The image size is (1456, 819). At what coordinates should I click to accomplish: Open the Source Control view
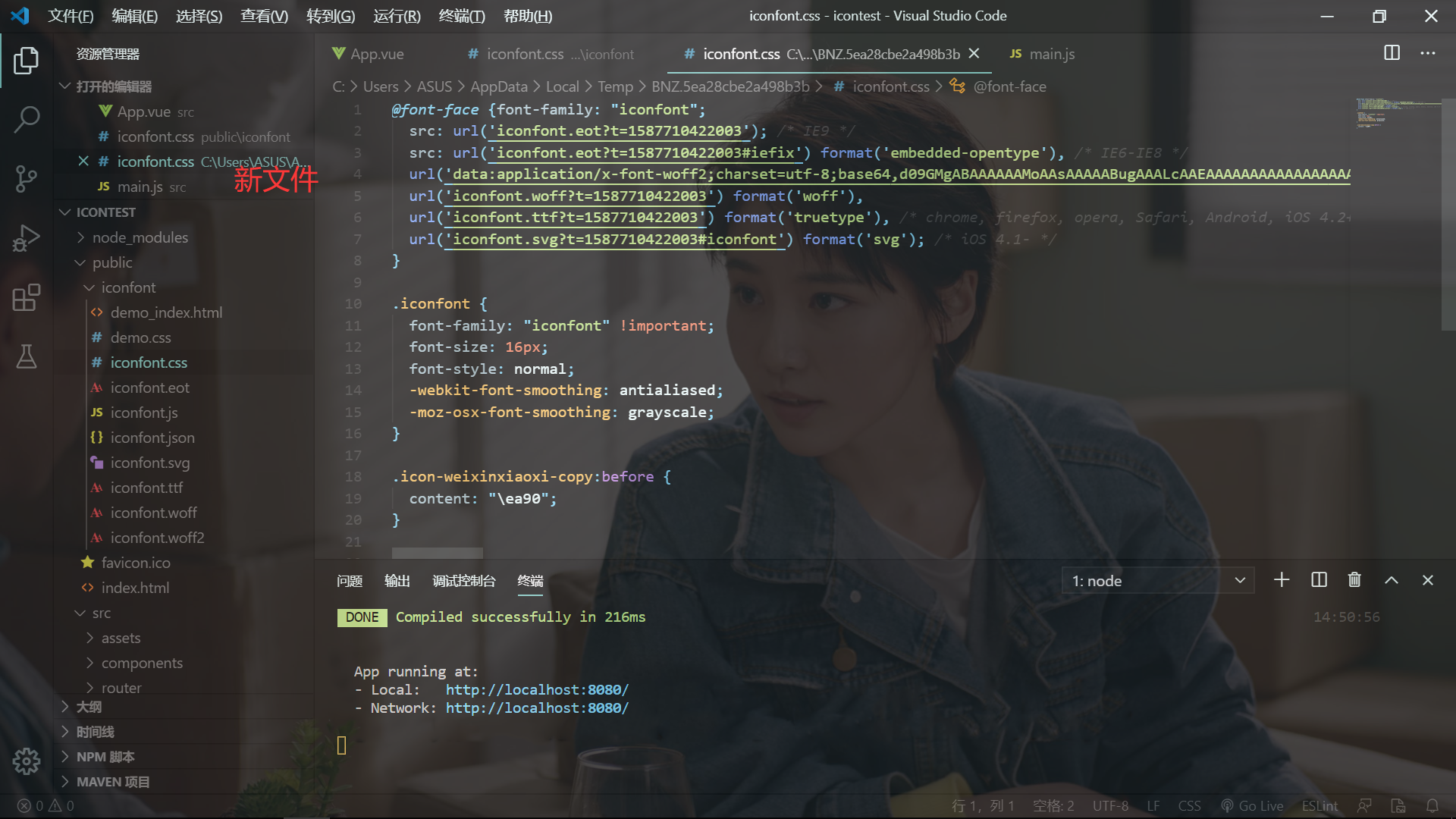(27, 178)
